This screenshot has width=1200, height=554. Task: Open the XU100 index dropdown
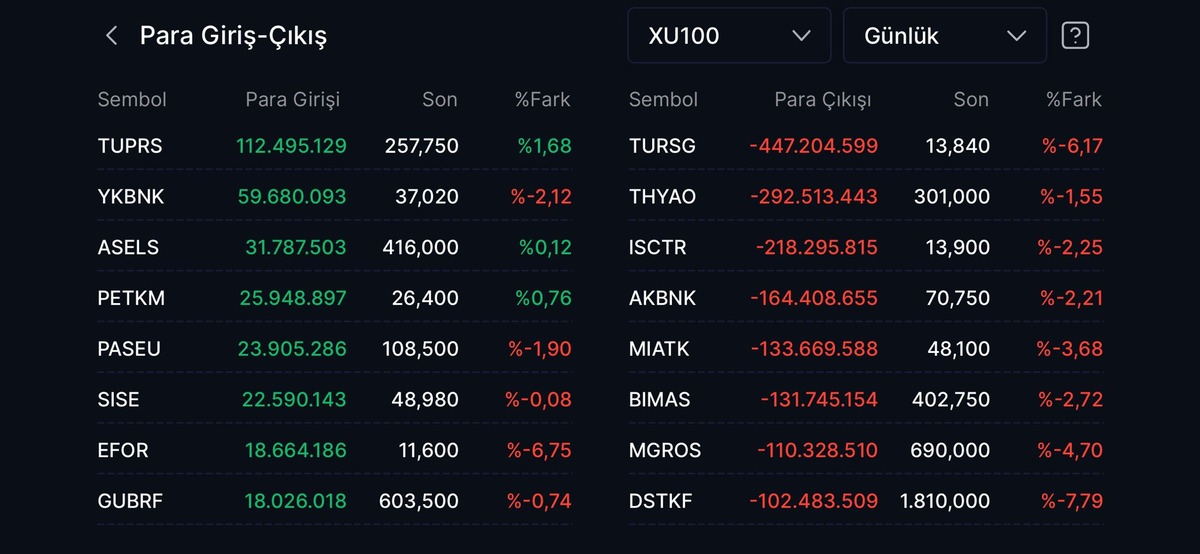[729, 36]
